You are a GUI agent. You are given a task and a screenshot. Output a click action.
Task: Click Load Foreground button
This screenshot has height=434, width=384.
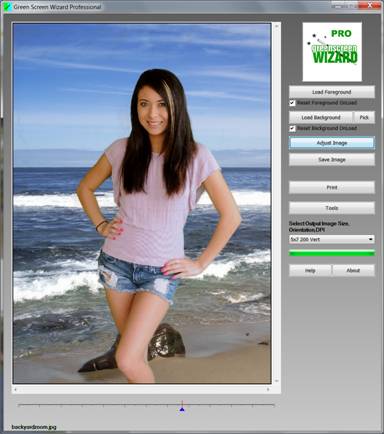332,92
